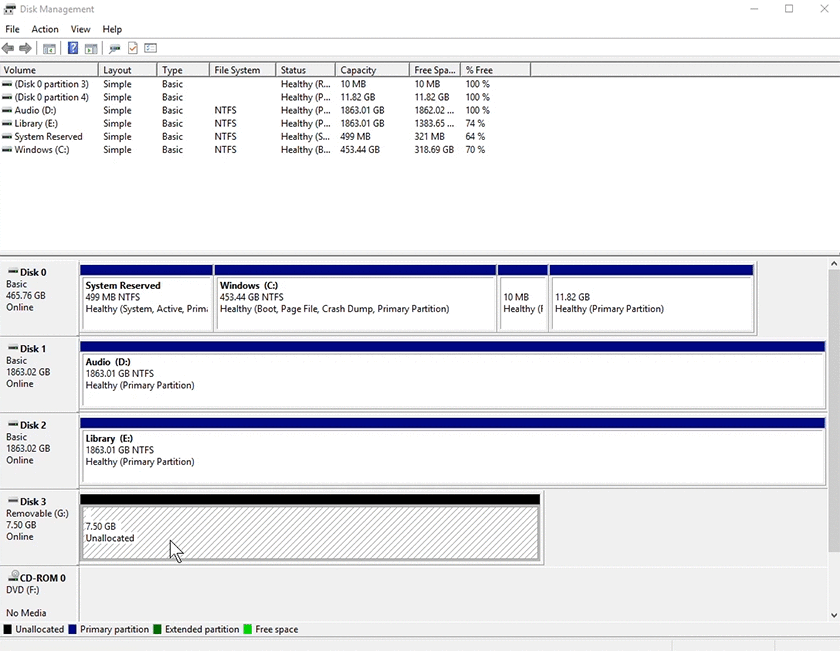
Task: Toggle the Show/Hide action pane toolbar button
Action: [91, 47]
